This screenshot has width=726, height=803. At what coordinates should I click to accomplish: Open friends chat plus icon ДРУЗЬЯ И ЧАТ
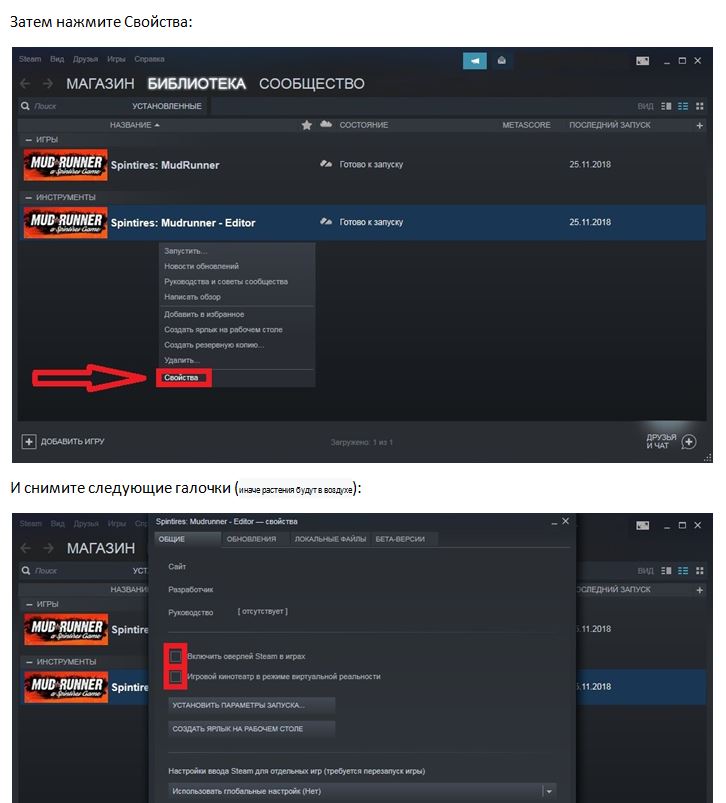(689, 442)
